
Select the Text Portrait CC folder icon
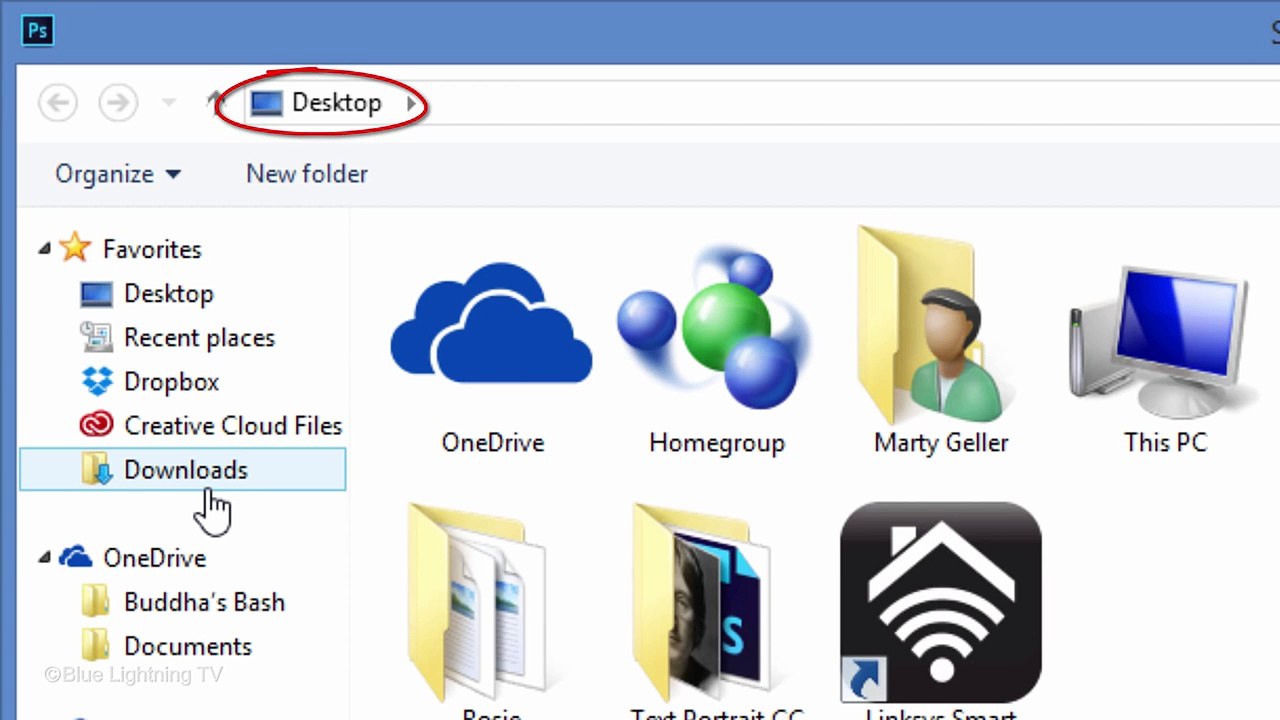click(x=706, y=600)
